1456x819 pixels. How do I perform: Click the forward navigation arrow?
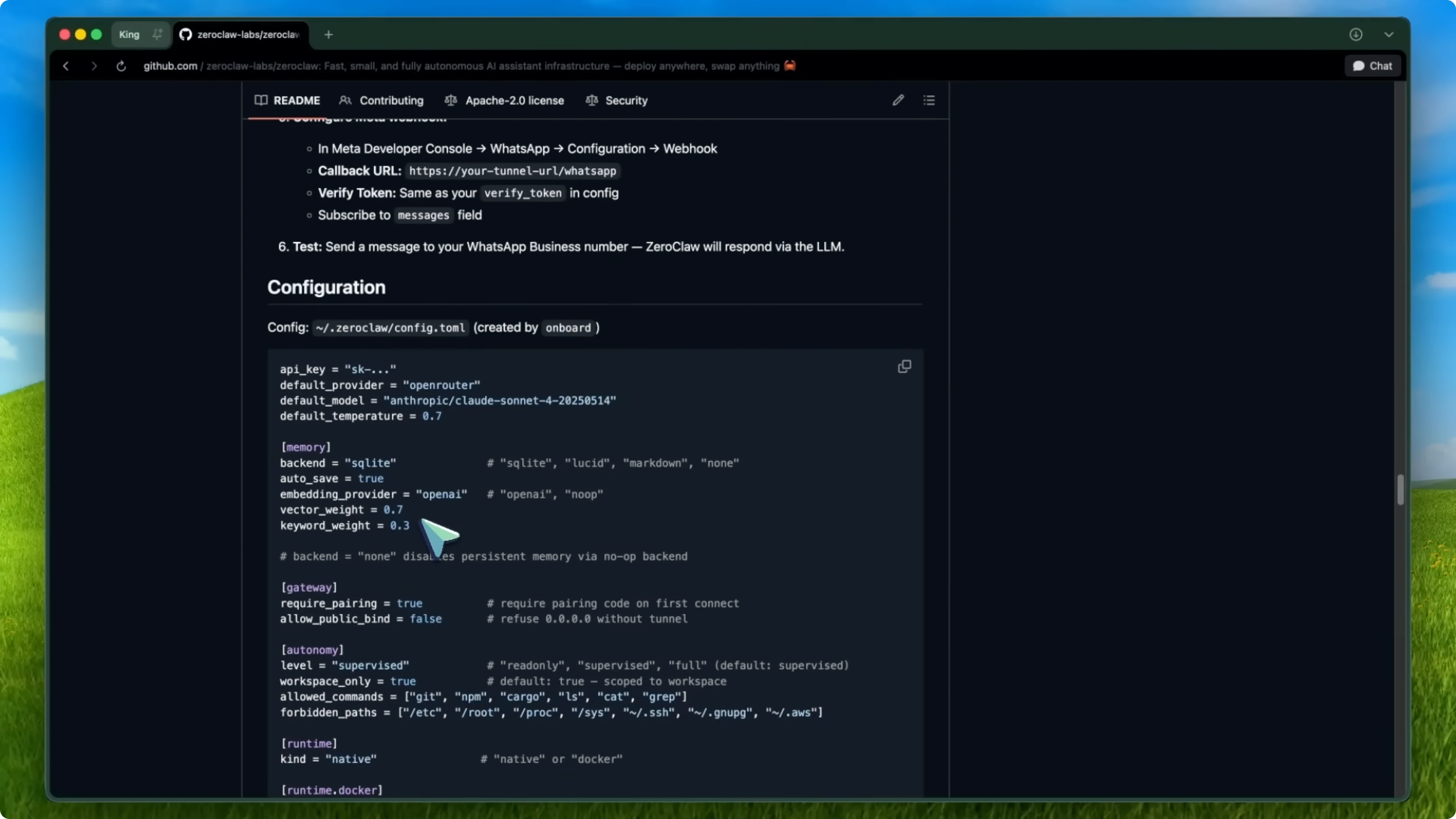tap(94, 66)
